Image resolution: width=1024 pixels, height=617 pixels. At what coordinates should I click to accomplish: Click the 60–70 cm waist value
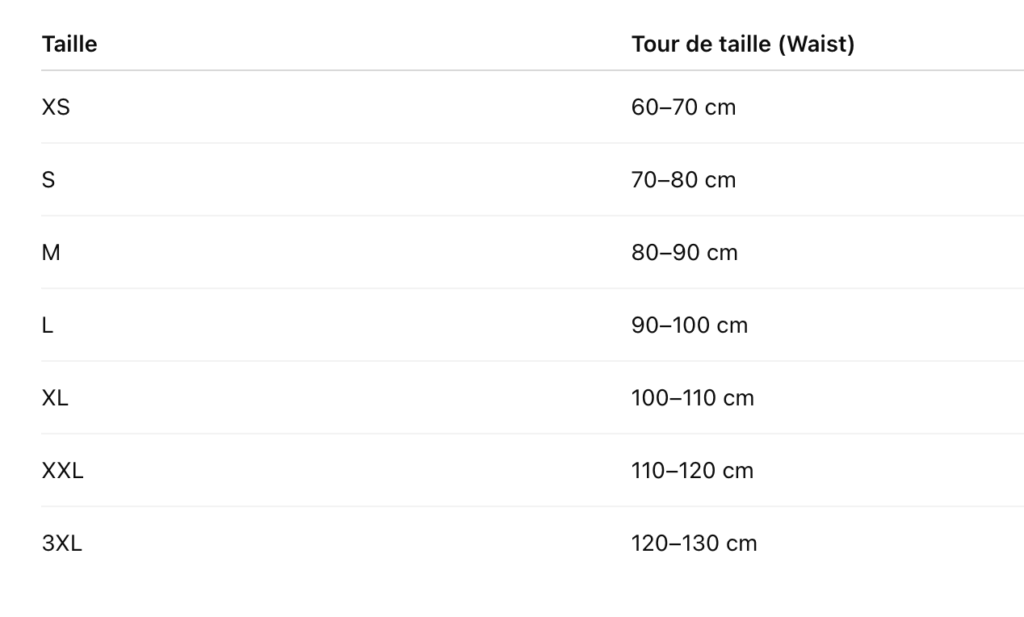684,107
